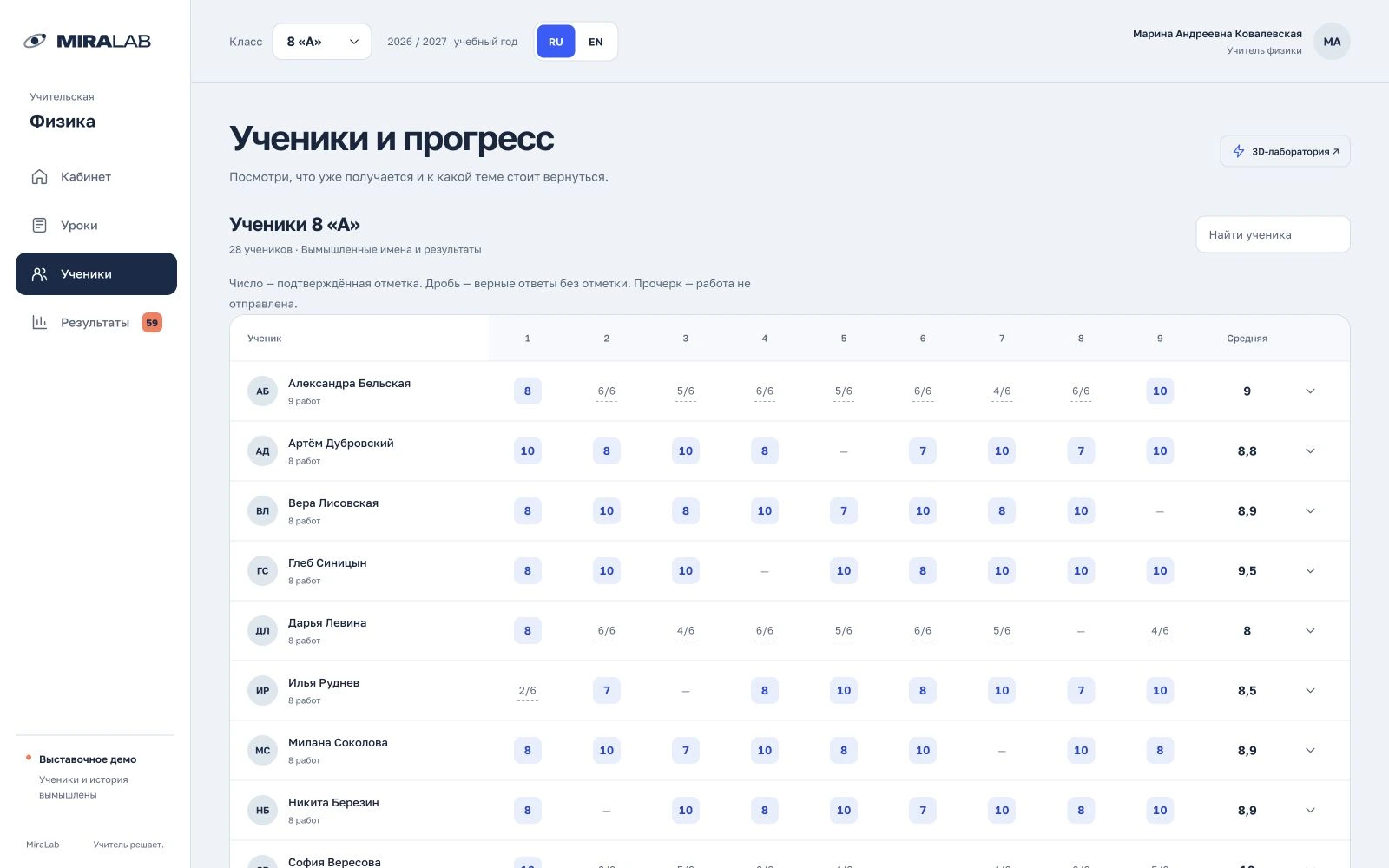Open the class 8 «А» dropdown
Viewport: 1389px width, 868px height.
coord(322,42)
